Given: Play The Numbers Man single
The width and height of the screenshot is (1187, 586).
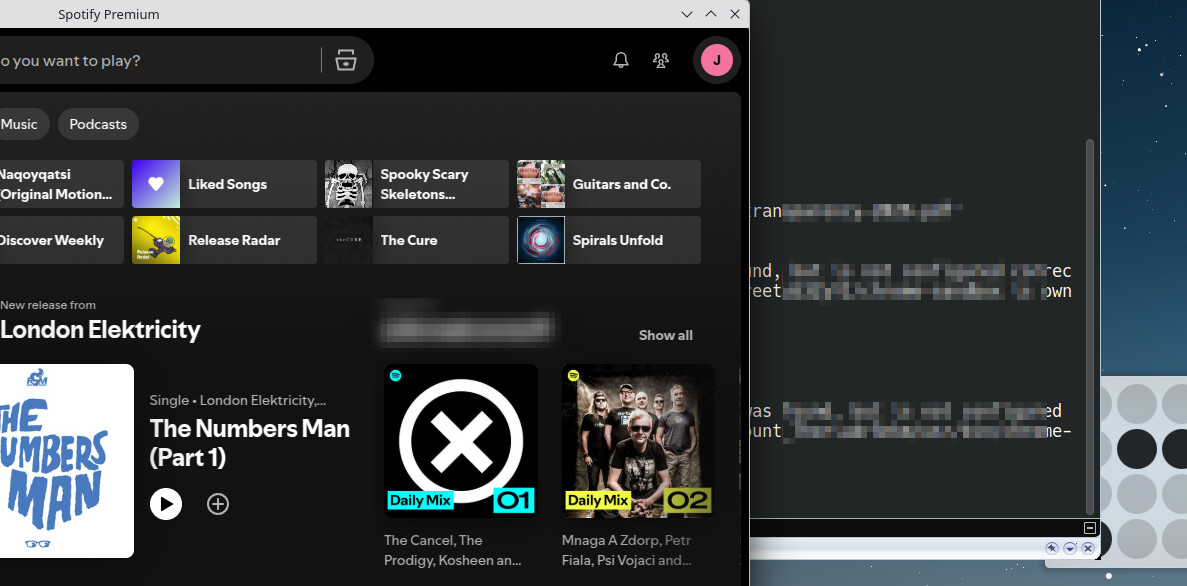Looking at the screenshot, I should (x=166, y=504).
